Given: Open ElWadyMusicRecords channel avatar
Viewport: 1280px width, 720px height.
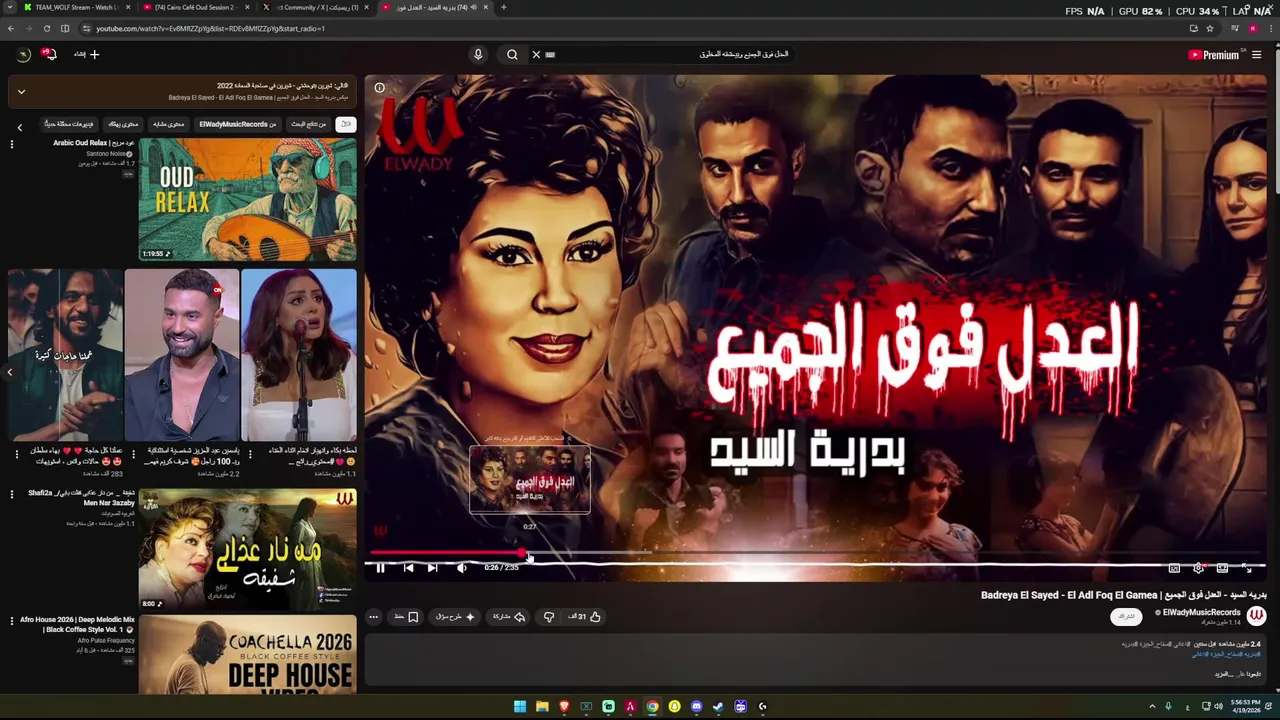Looking at the screenshot, I should pos(1256,616).
